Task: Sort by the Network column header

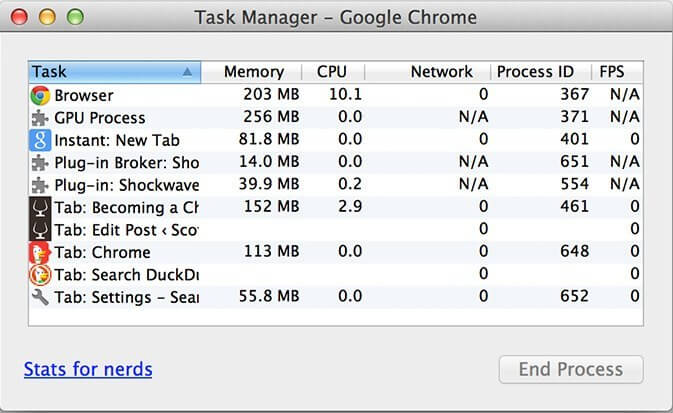Action: click(x=441, y=72)
